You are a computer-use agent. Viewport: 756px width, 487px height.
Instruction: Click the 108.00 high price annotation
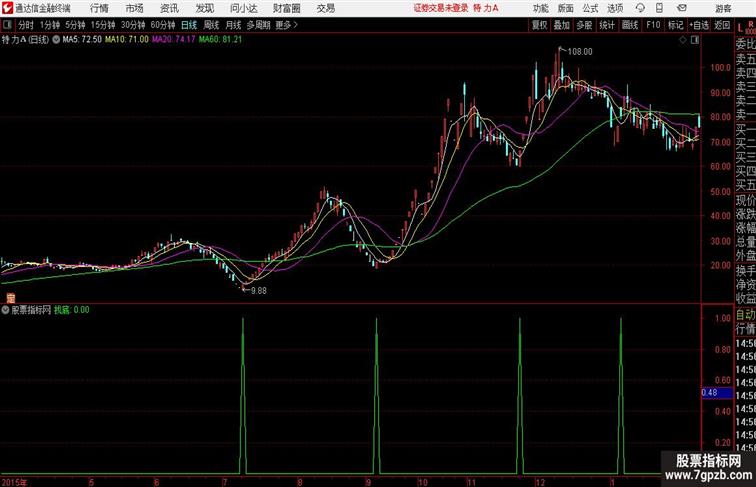[x=580, y=52]
